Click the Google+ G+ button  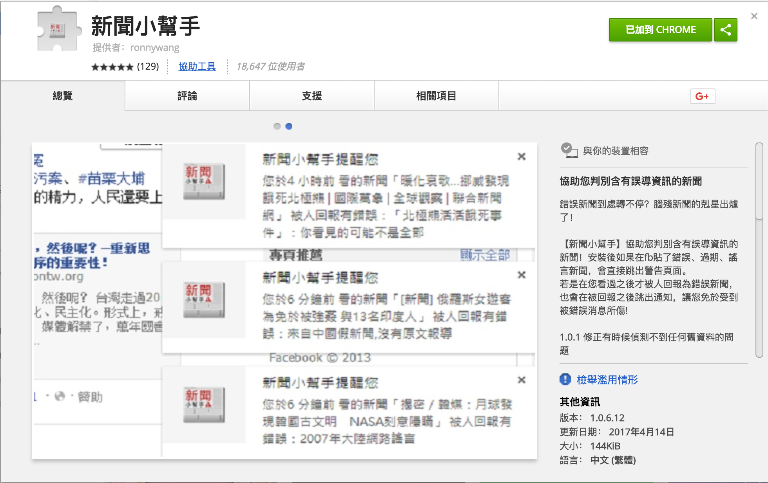tap(701, 96)
